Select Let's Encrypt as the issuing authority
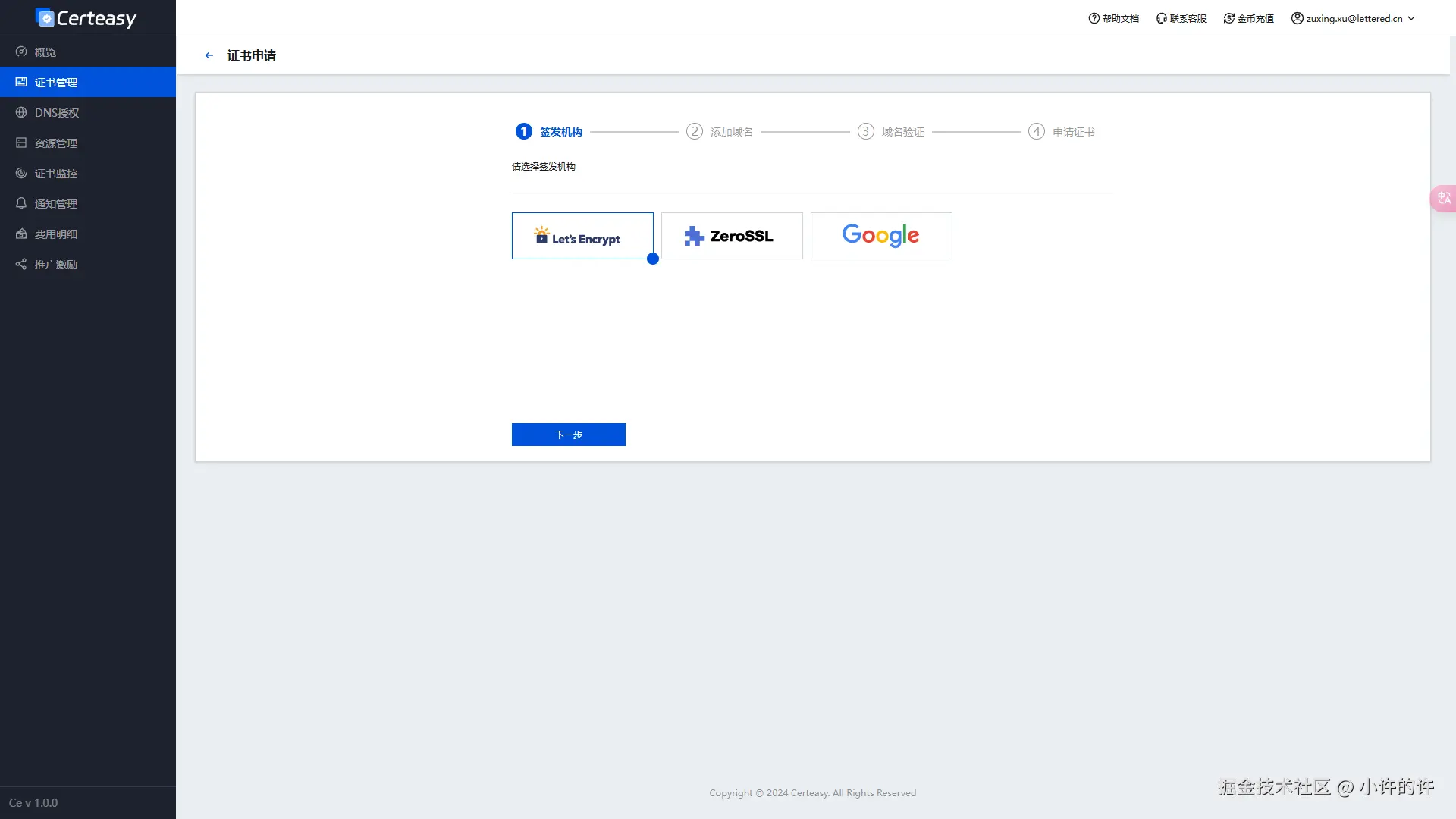Image resolution: width=1456 pixels, height=819 pixels. (582, 236)
